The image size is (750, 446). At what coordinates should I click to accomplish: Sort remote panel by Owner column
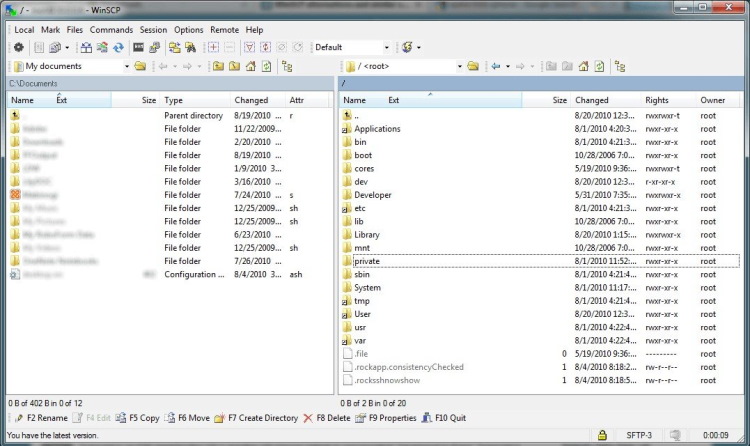[x=717, y=100]
